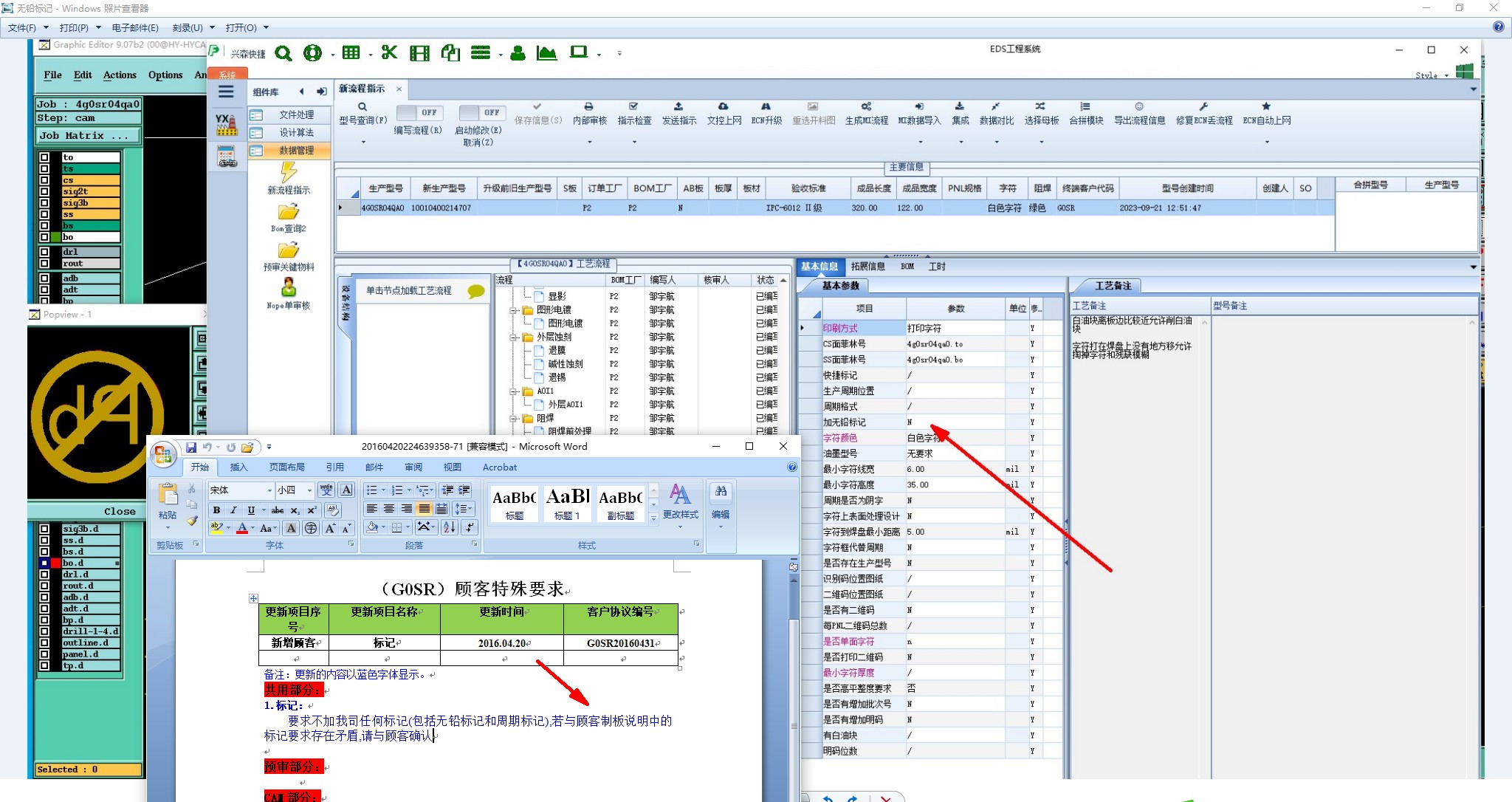Click the green magnifier search icon
The image size is (1512, 802).
pyautogui.click(x=283, y=53)
